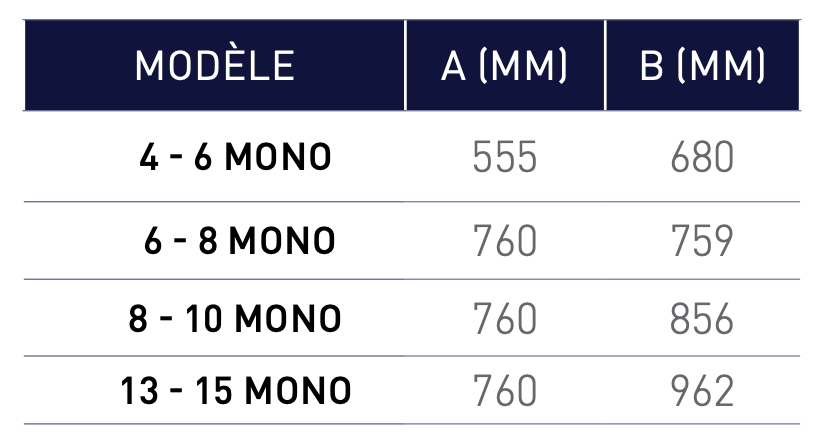Click the 13 - 15 MONO model label
Viewport: 838px width, 440px height.
point(236,390)
